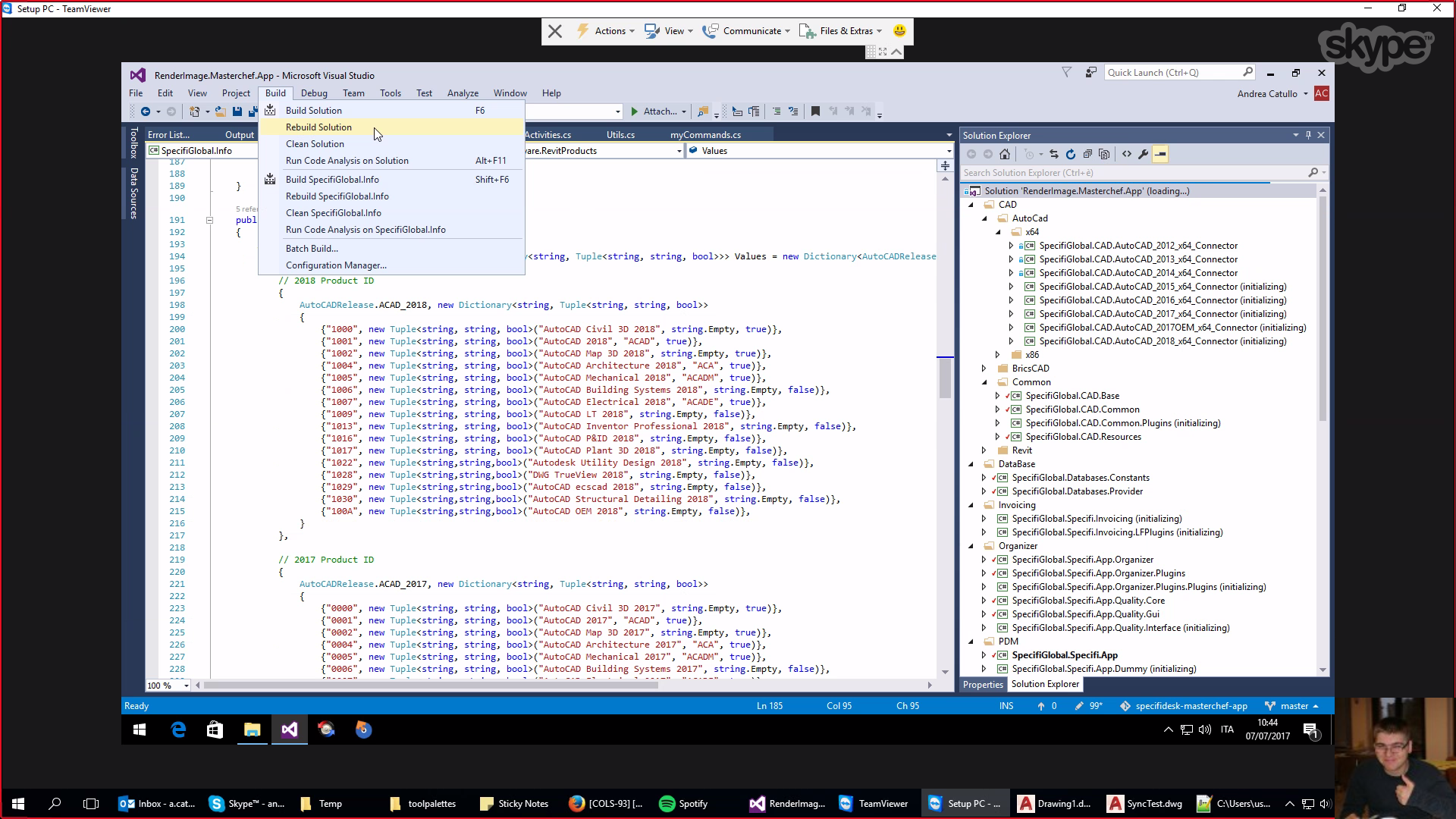Image resolution: width=1456 pixels, height=819 pixels.
Task: Select Rebuild Solution from Build menu
Action: pyautogui.click(x=391, y=127)
